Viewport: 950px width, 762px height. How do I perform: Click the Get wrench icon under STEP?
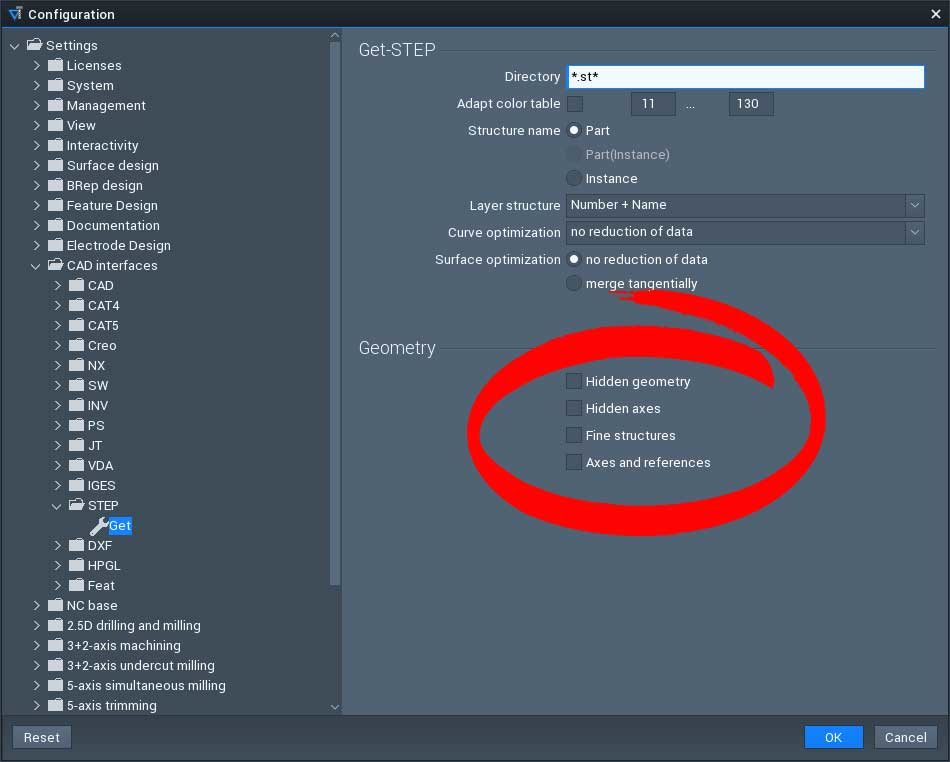point(98,526)
